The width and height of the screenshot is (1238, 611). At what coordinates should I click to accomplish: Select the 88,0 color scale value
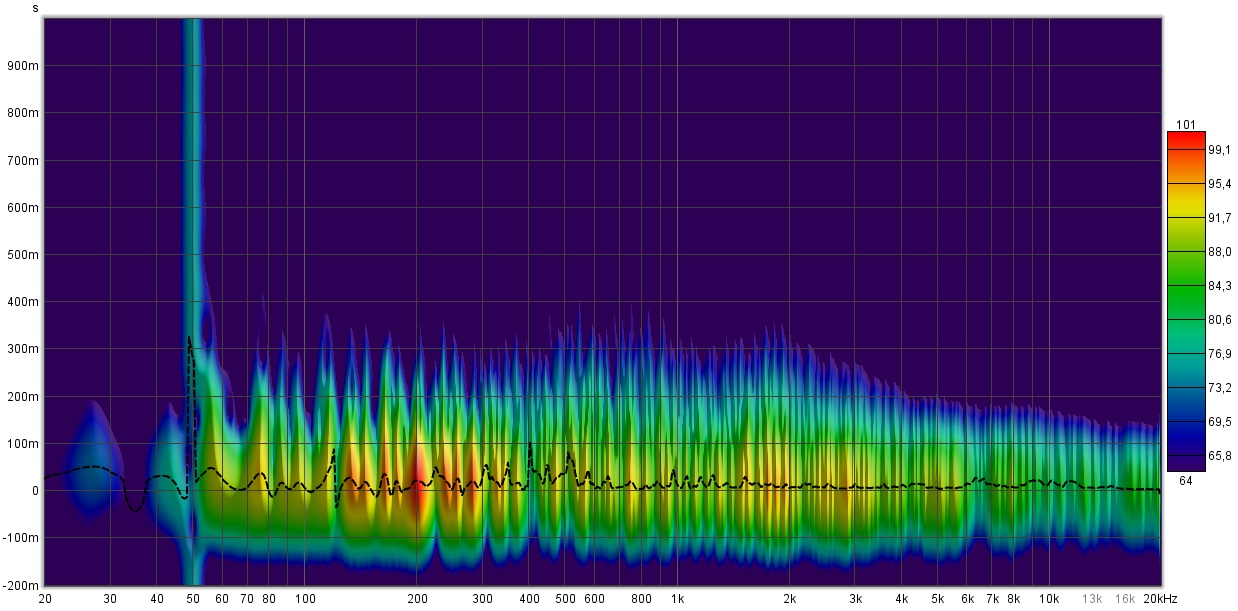coord(1219,251)
